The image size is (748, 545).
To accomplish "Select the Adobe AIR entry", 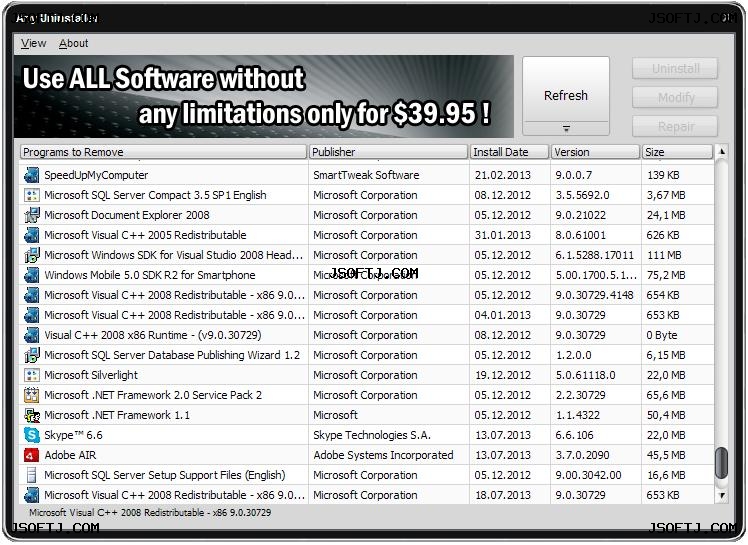I will point(367,455).
